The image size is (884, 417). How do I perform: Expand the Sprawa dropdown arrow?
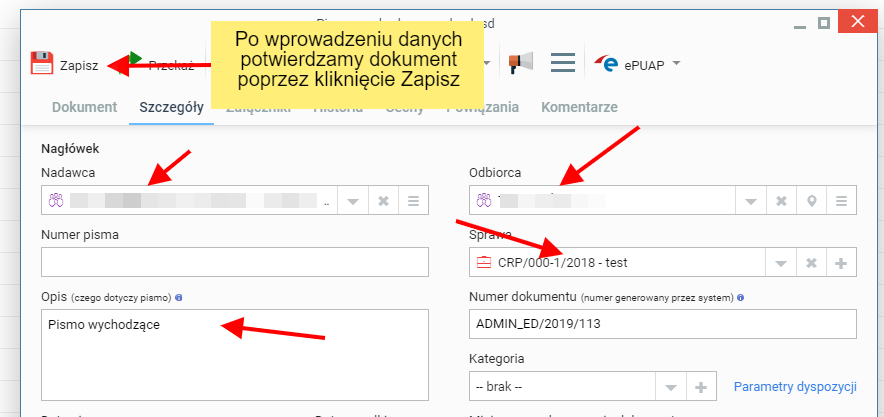point(781,263)
